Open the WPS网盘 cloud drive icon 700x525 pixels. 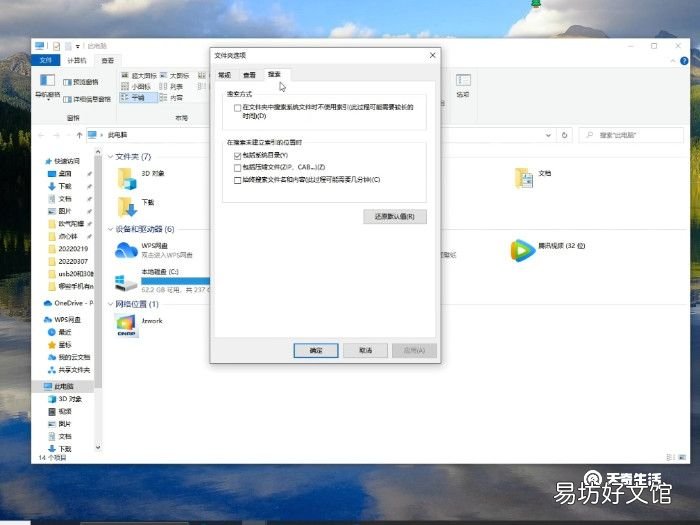[x=126, y=250]
